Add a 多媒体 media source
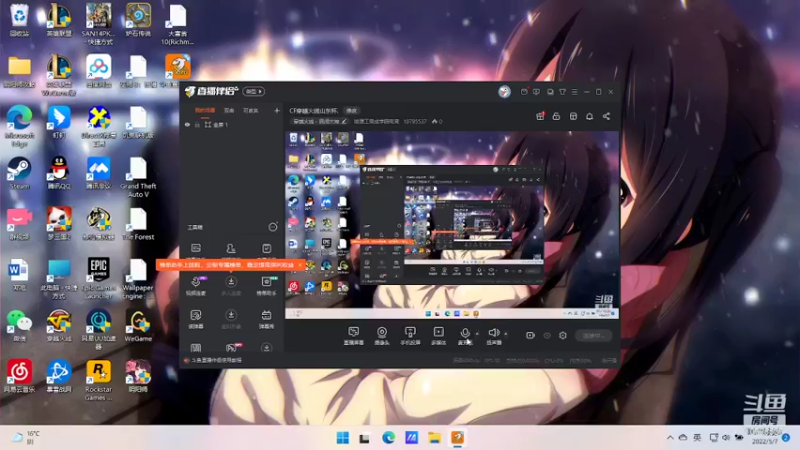The image size is (800, 450). point(438,336)
